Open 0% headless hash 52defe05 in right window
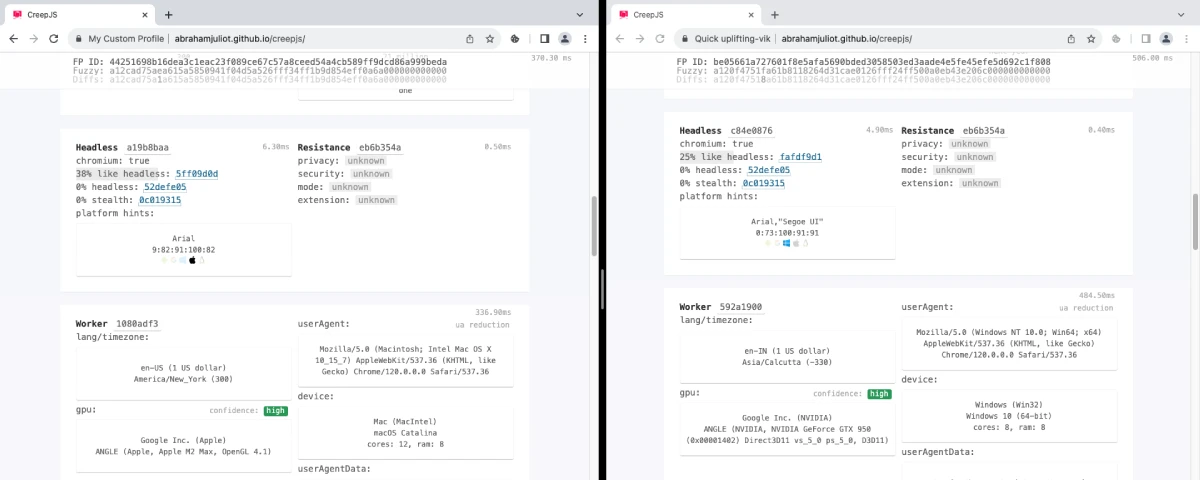Viewport: 1200px width, 480px height. [x=769, y=169]
